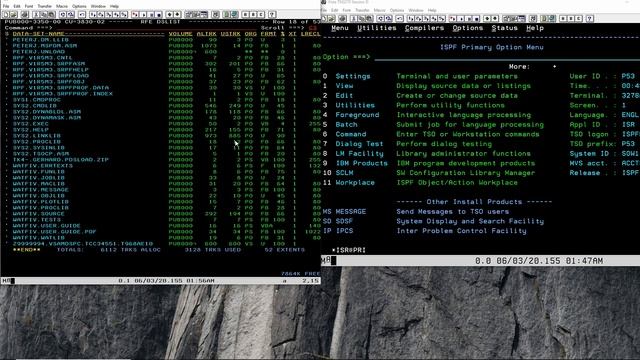Select ISPF option '3 Utilities'

pyautogui.click(x=349, y=105)
